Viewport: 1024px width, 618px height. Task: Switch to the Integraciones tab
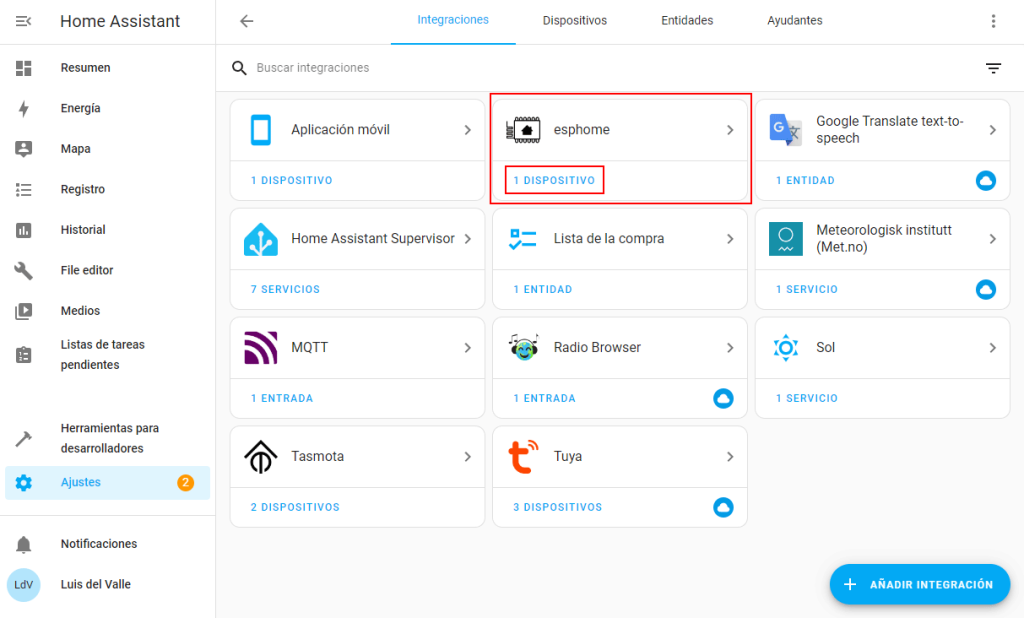point(453,20)
